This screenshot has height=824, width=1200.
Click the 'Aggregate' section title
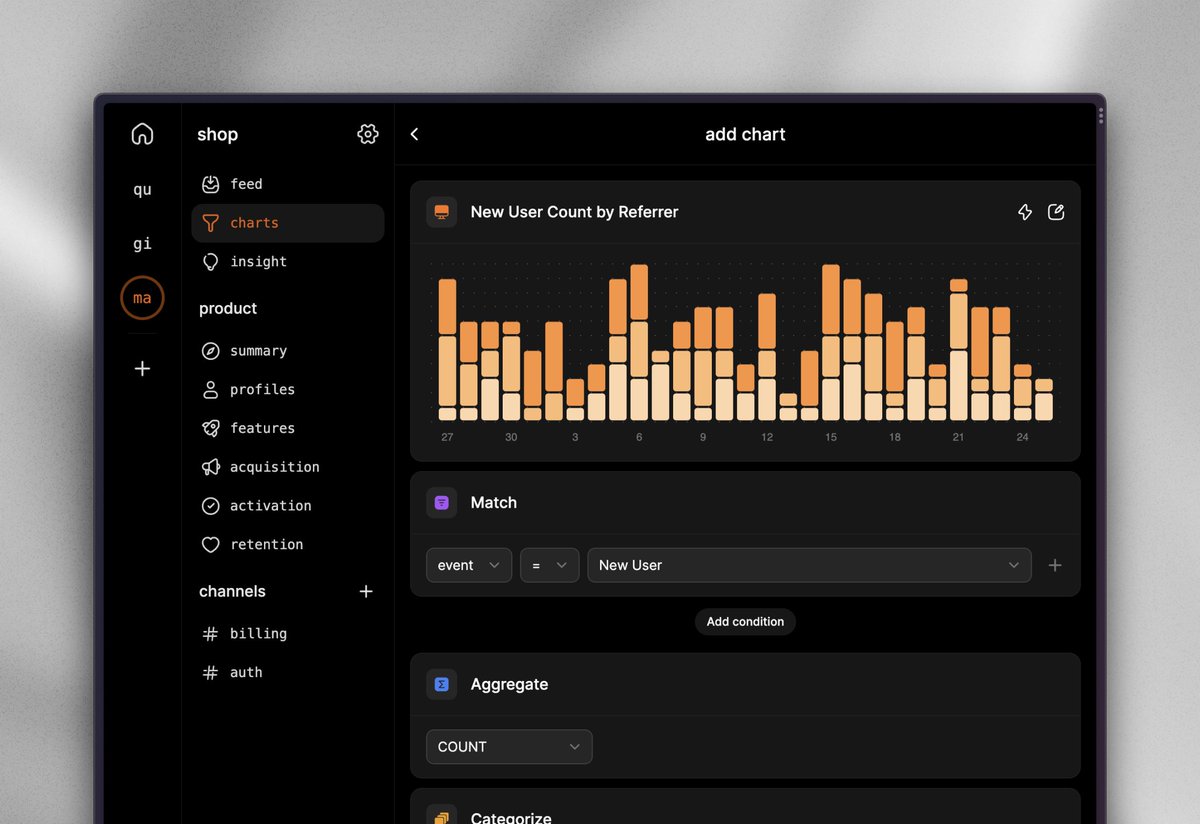pyautogui.click(x=509, y=685)
